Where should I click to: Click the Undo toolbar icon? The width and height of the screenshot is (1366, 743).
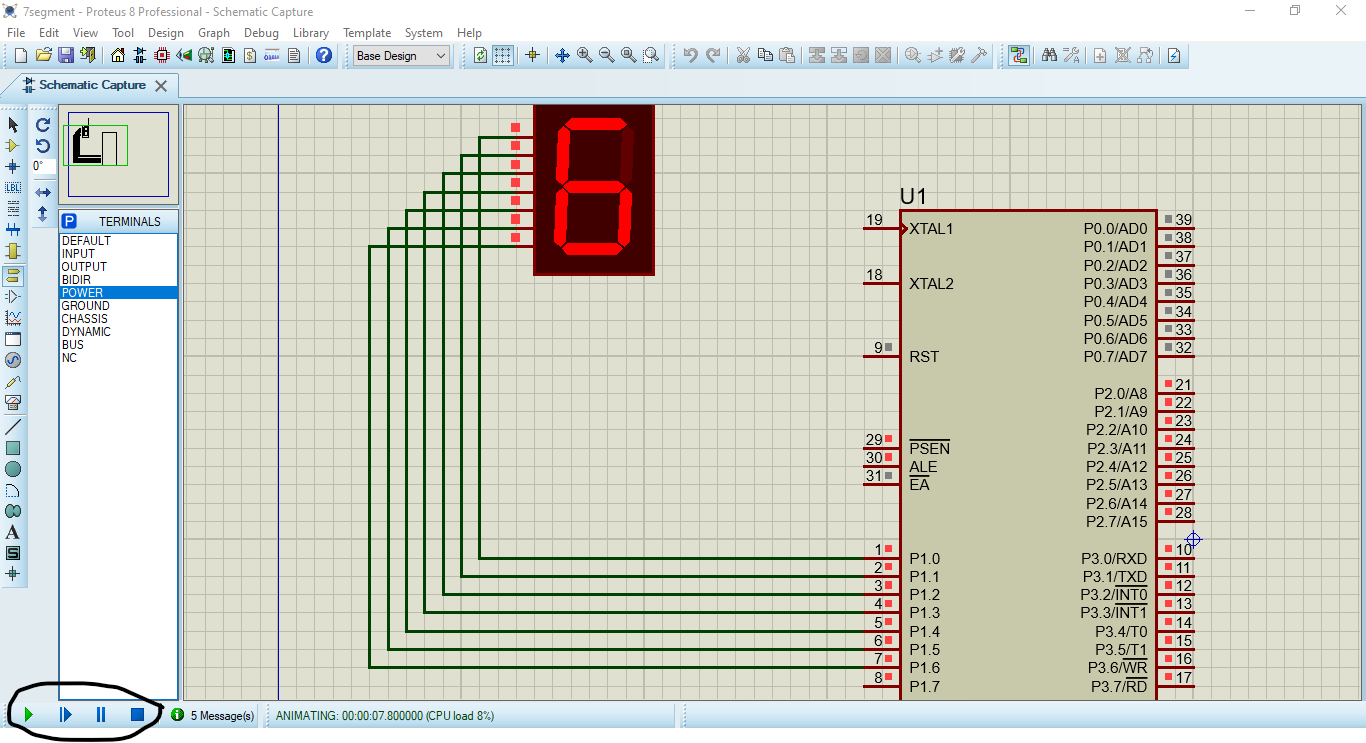[x=688, y=55]
